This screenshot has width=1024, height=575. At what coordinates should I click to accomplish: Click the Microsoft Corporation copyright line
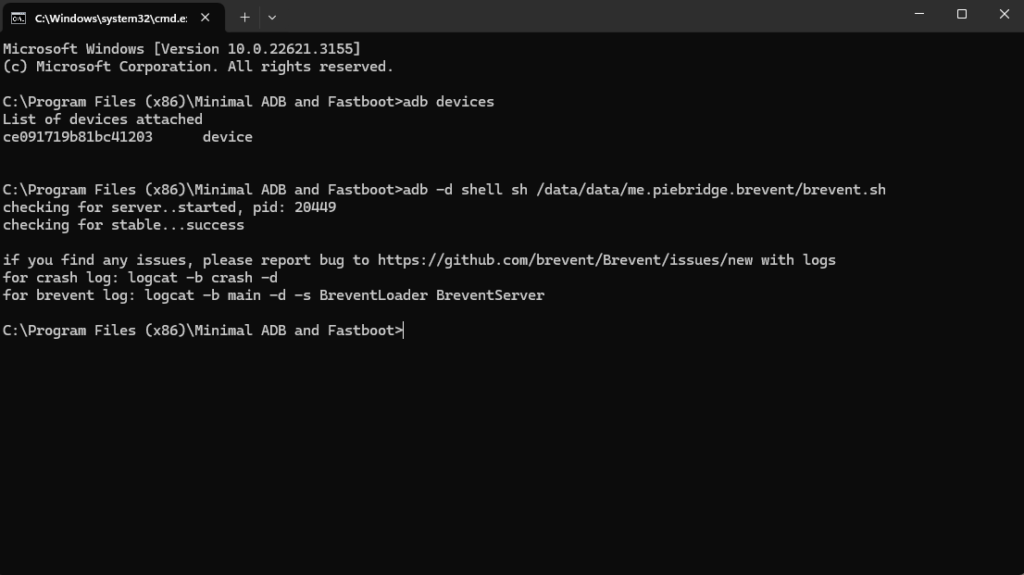click(x=198, y=67)
